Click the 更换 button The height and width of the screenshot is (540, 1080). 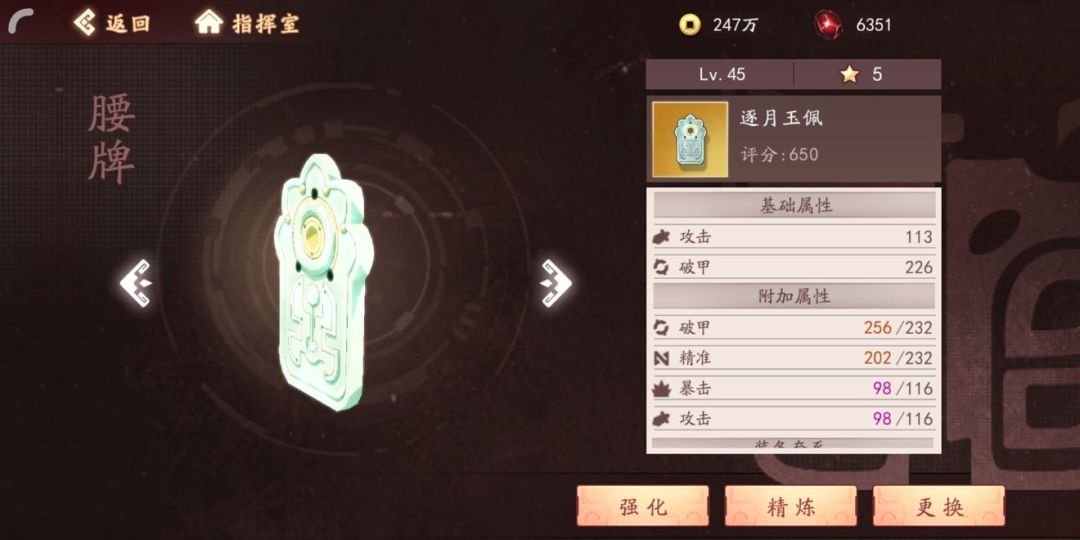coord(939,506)
